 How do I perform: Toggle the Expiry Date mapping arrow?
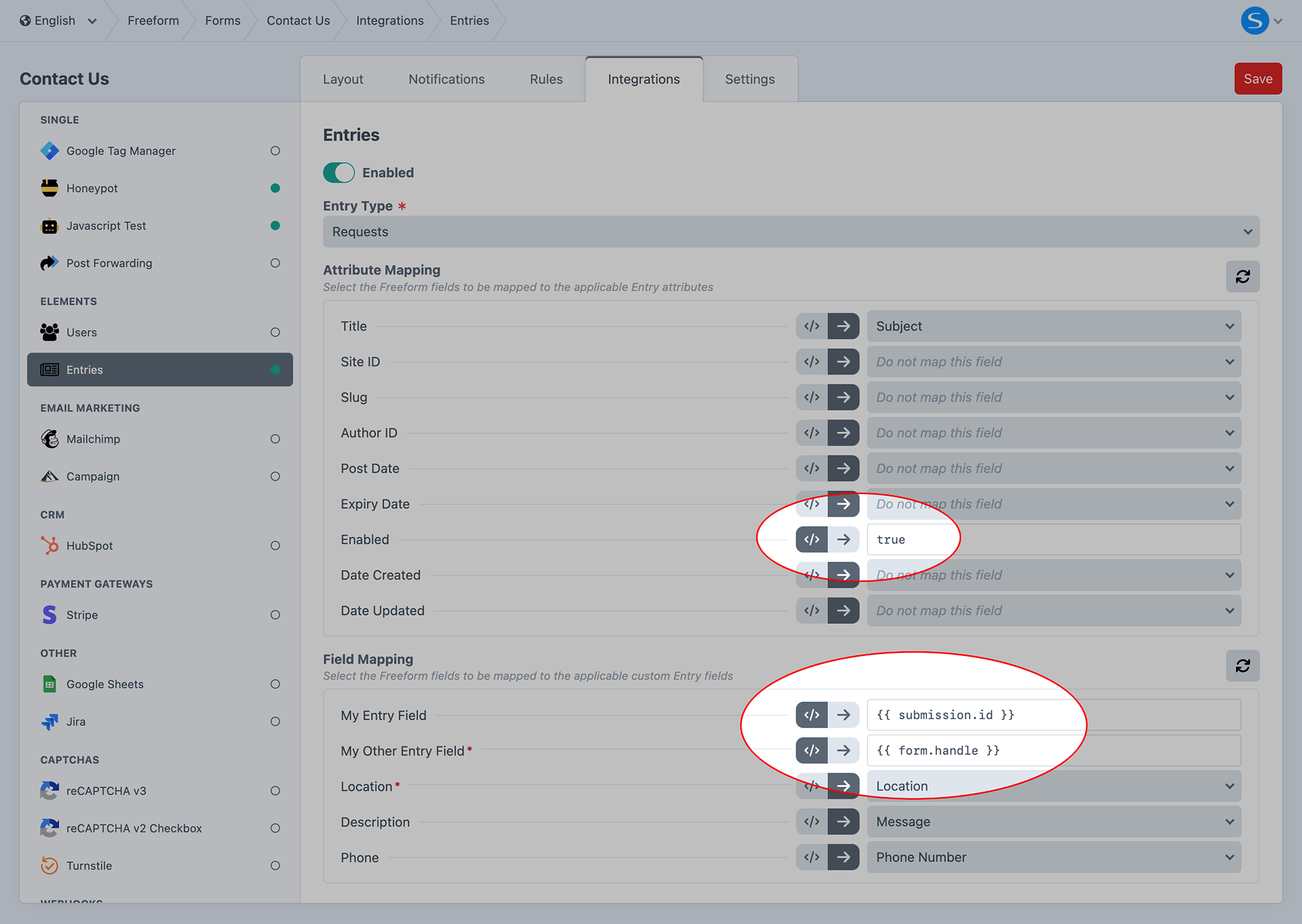click(x=844, y=504)
